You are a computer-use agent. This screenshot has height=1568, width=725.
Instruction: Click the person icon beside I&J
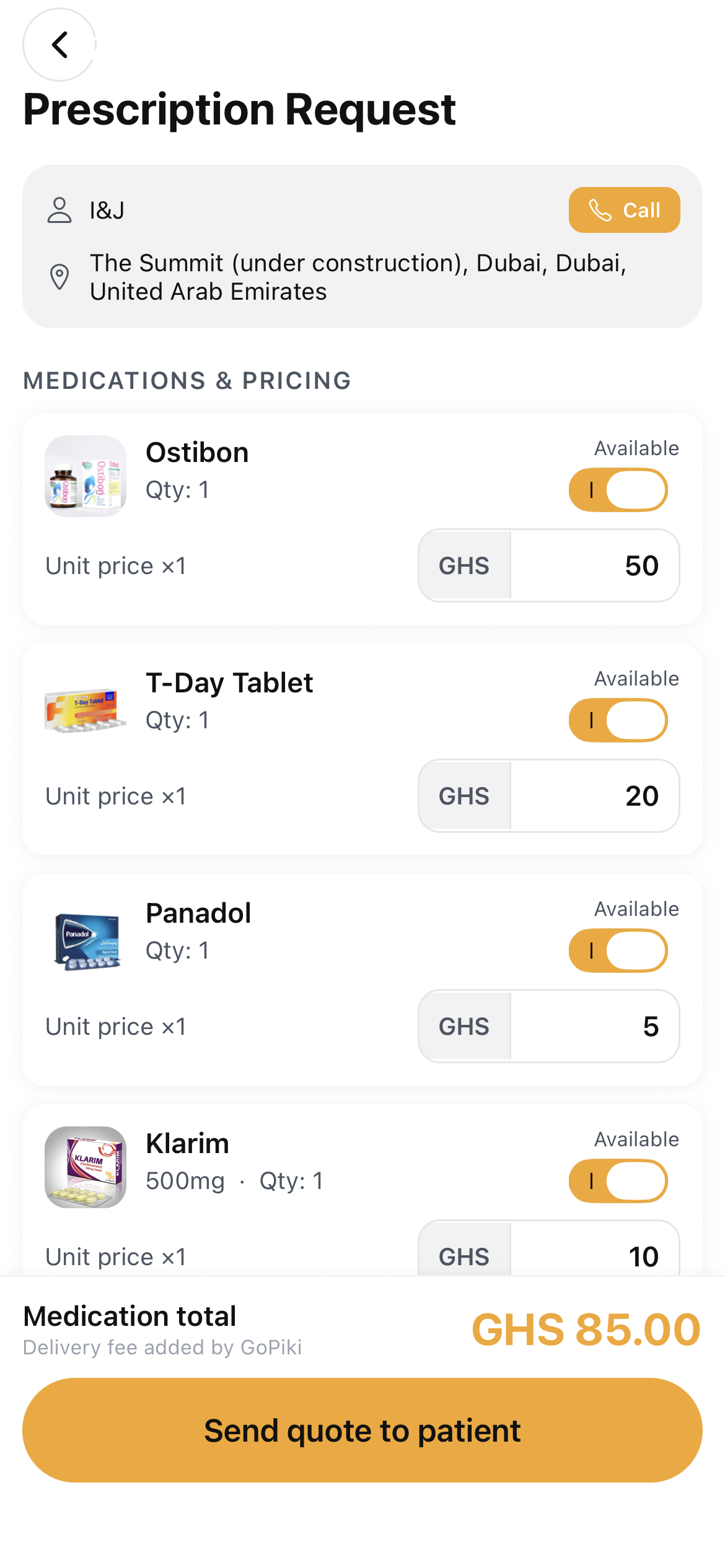point(59,211)
